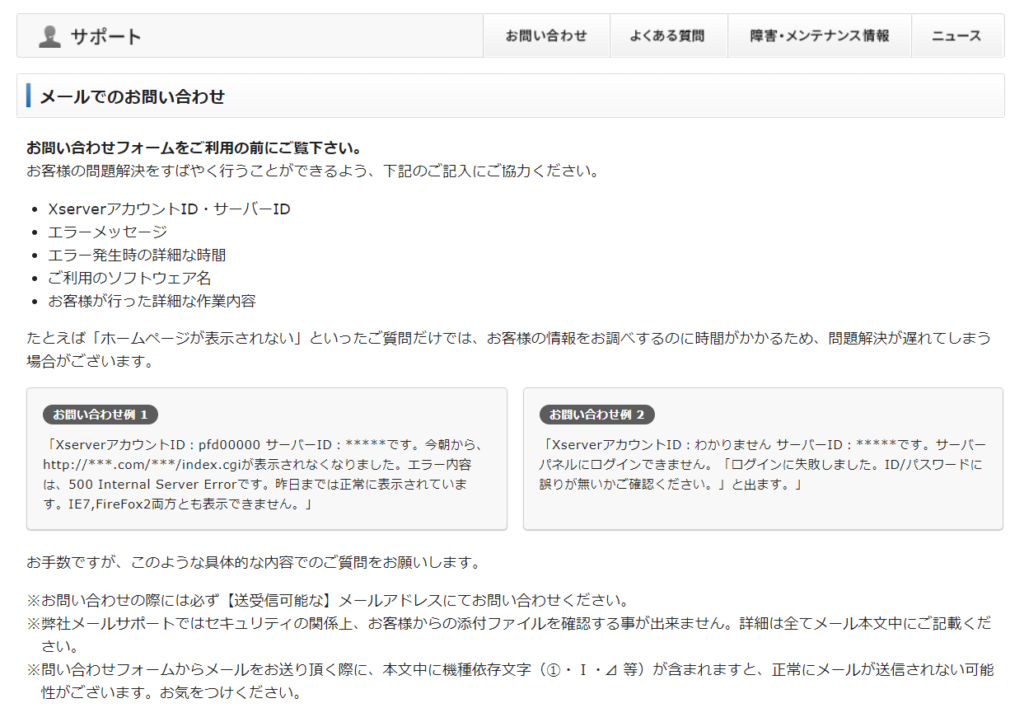Click the ご利用のソフトウェア名 list item

pos(129,278)
